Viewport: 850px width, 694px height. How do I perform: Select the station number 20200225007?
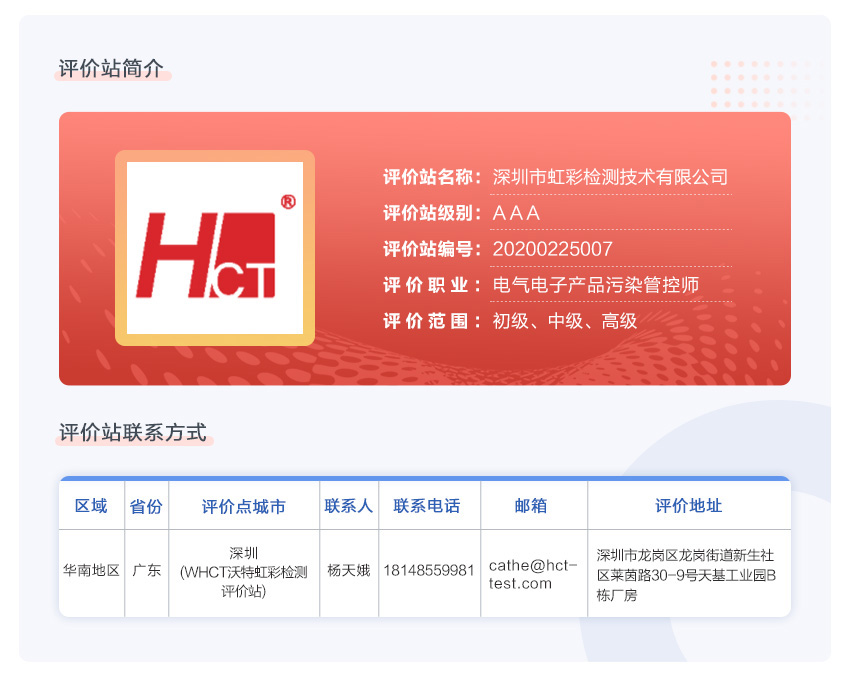pos(552,249)
